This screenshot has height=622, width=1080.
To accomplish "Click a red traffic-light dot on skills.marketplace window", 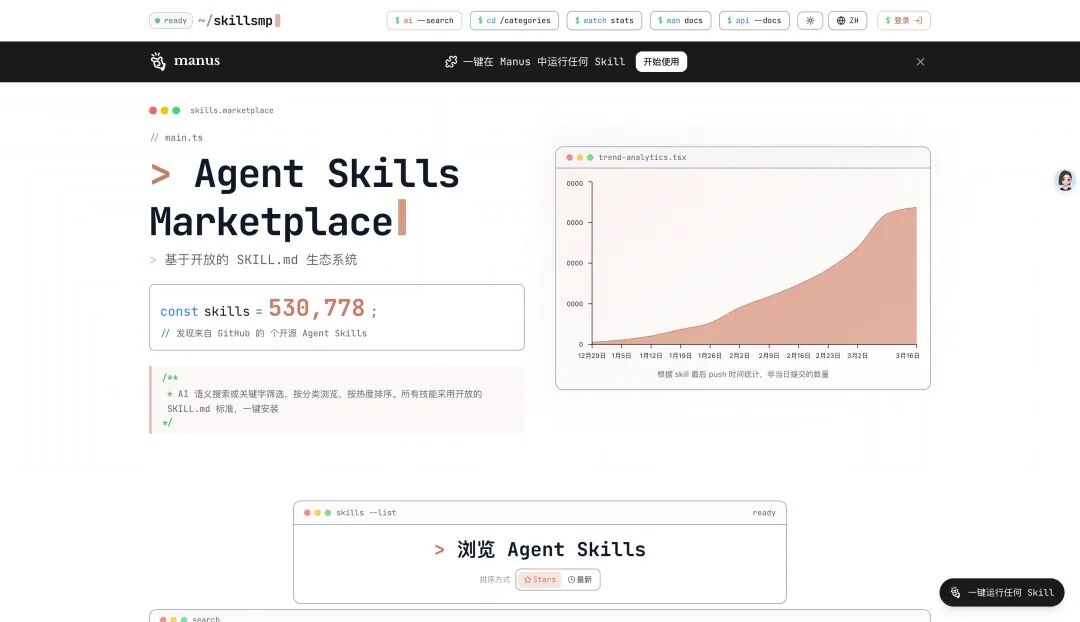I will point(152,110).
